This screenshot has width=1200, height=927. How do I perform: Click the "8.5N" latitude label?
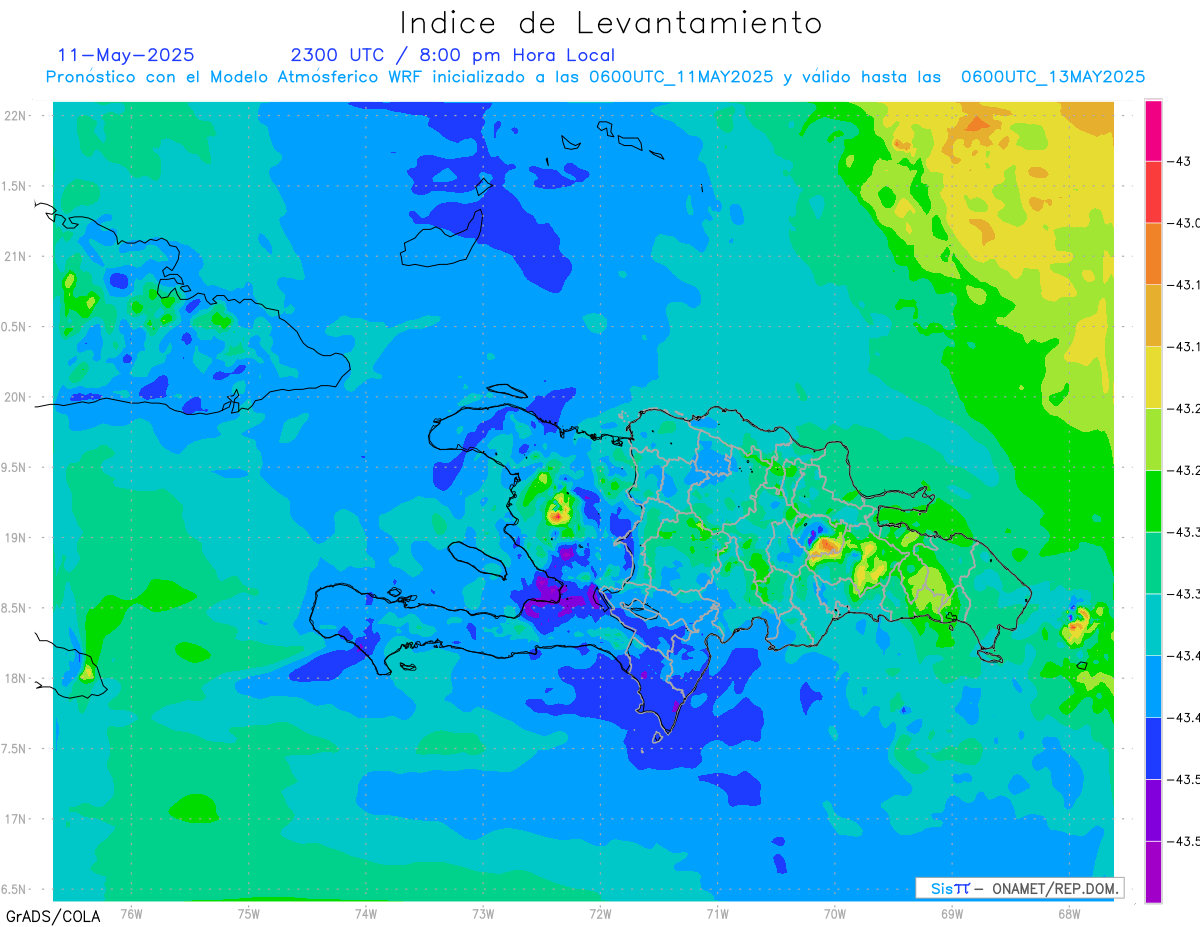coord(15,608)
